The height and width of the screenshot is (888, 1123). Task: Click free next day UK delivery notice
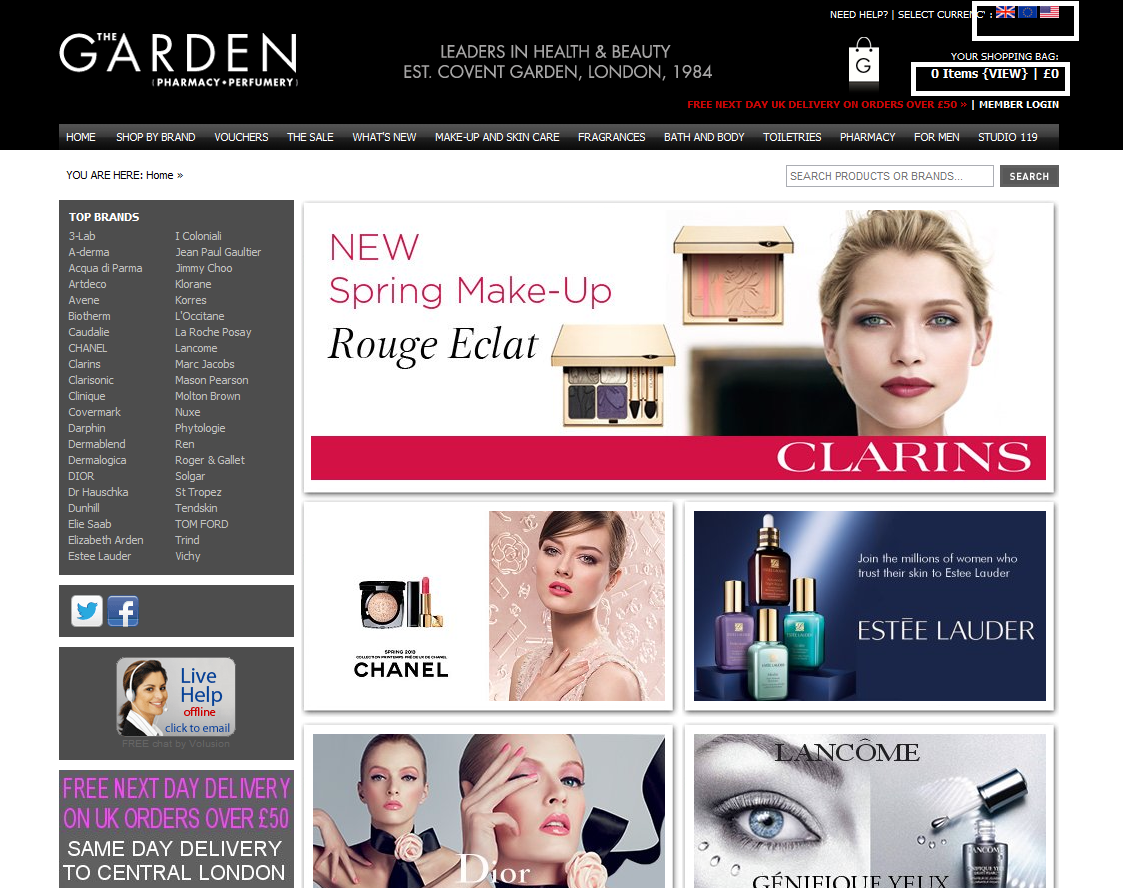coord(826,105)
